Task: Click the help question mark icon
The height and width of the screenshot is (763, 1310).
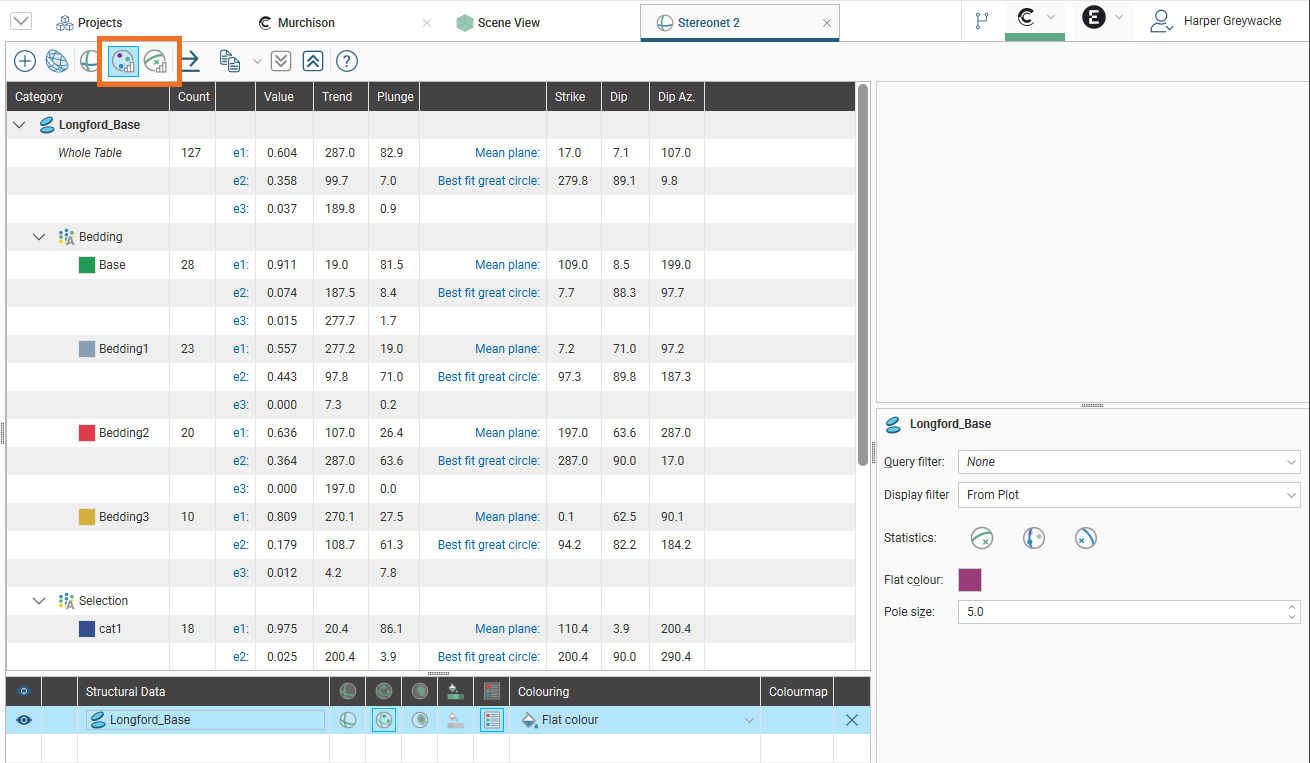Action: tap(347, 62)
